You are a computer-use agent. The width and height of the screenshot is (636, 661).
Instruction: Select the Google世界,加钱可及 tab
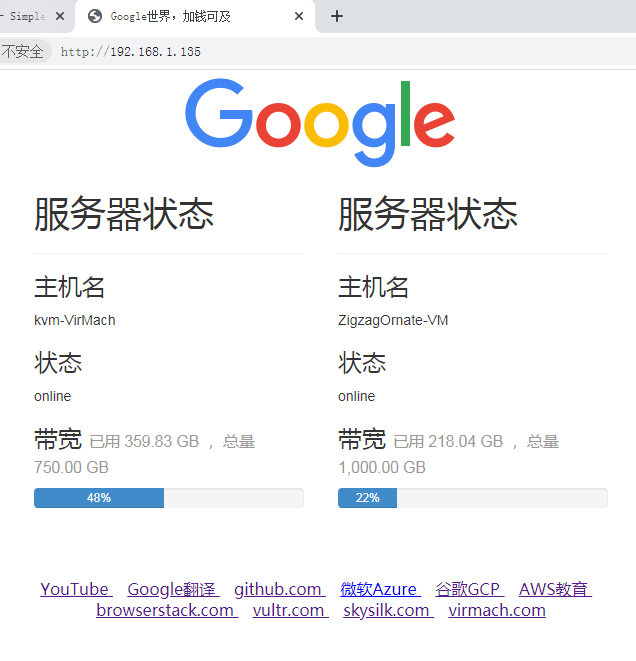click(195, 16)
